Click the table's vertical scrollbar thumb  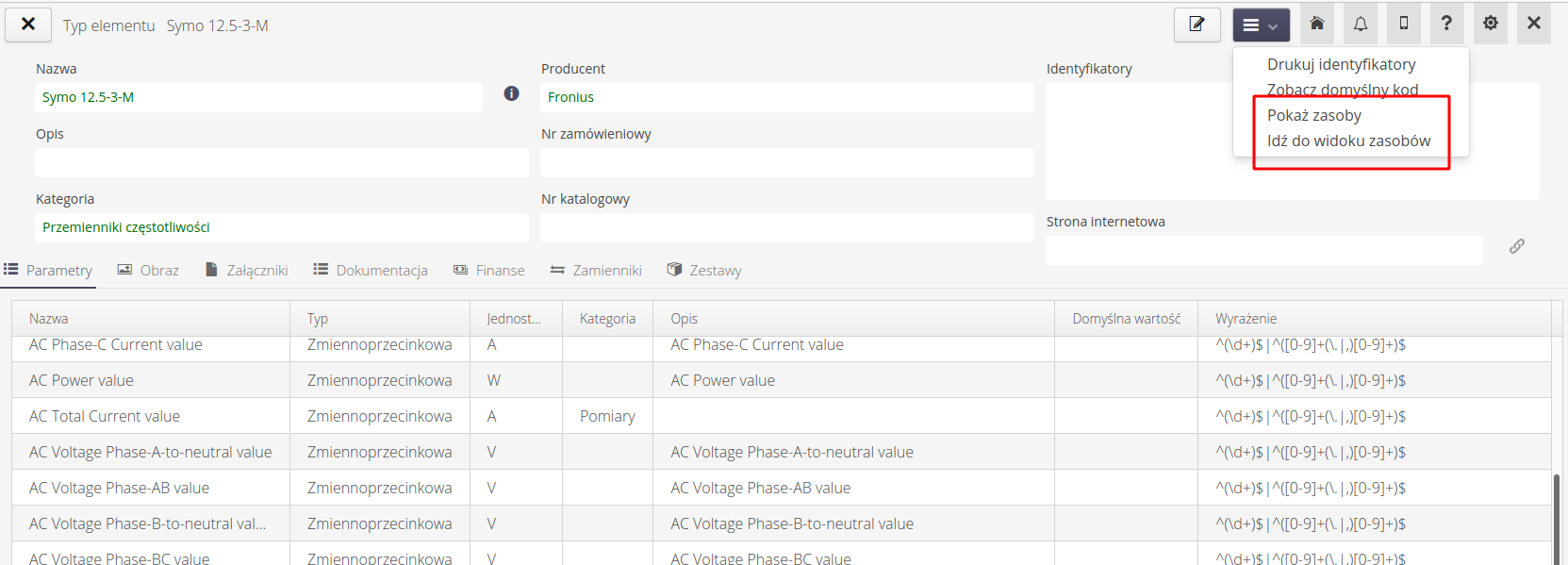pos(1557,519)
